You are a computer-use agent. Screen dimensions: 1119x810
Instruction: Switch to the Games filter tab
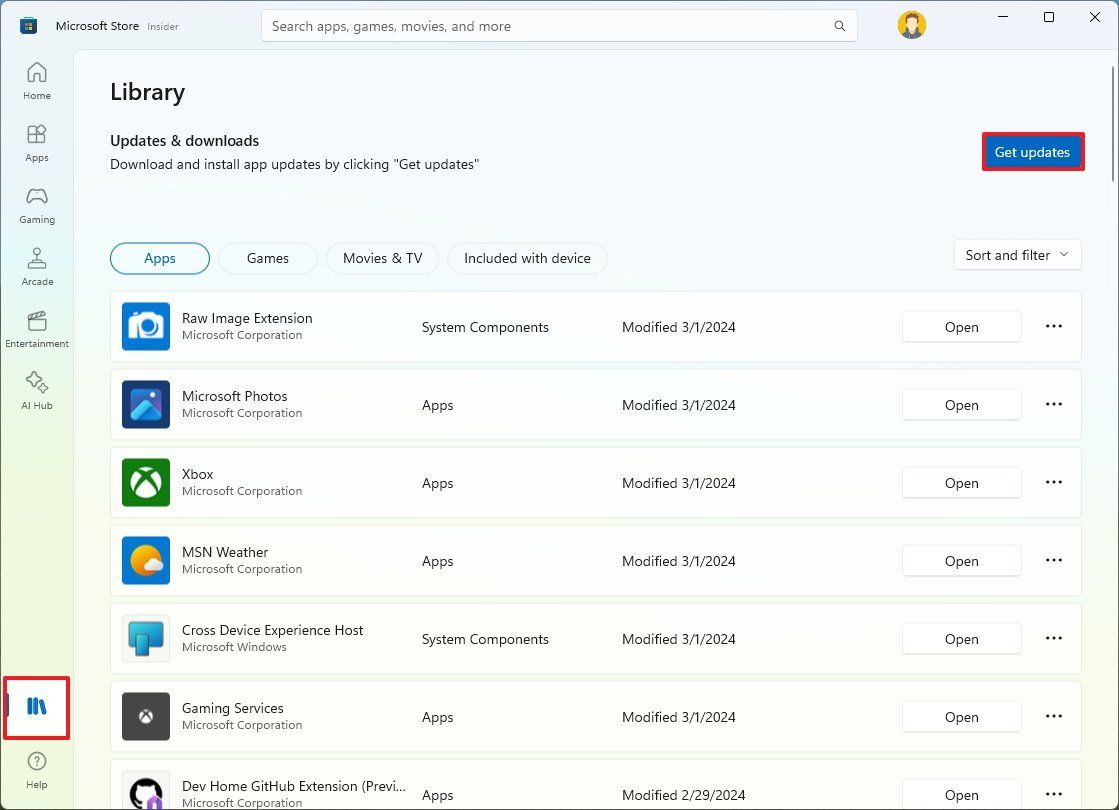tap(267, 258)
